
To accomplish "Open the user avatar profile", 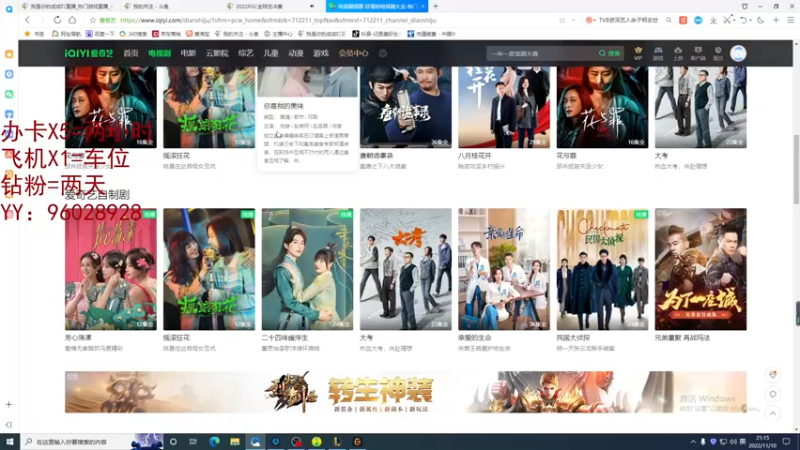I will click(738, 53).
